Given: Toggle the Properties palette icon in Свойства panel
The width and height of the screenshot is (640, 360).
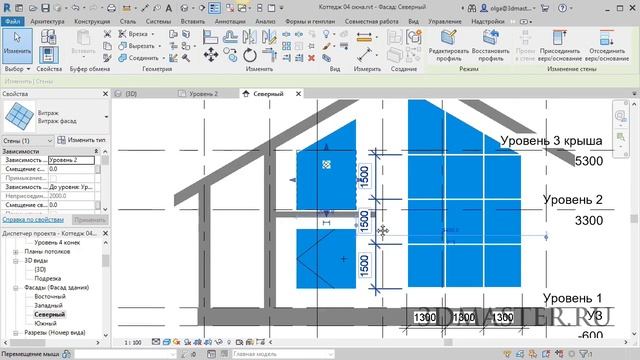Looking at the screenshot, I should coord(48,55).
